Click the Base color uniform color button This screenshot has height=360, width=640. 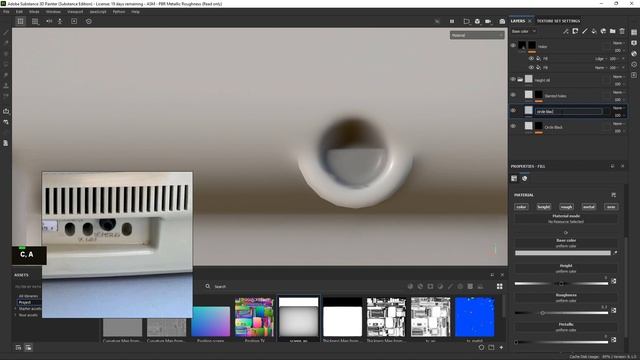pos(566,243)
